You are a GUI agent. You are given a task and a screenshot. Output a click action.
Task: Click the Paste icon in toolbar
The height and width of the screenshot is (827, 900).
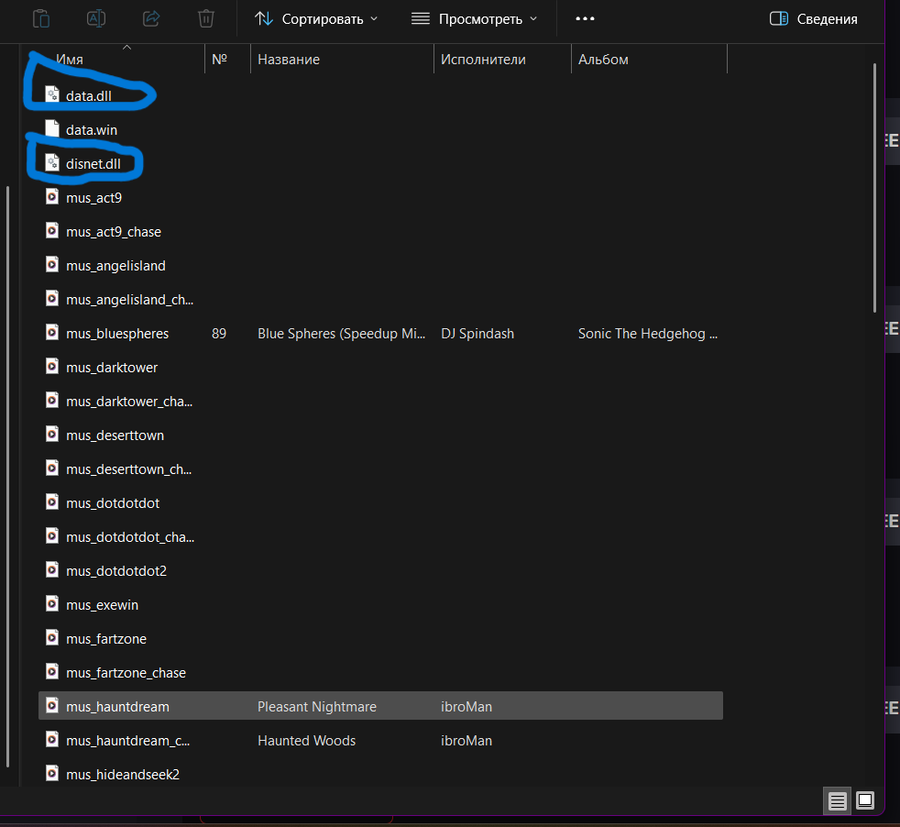(x=41, y=18)
